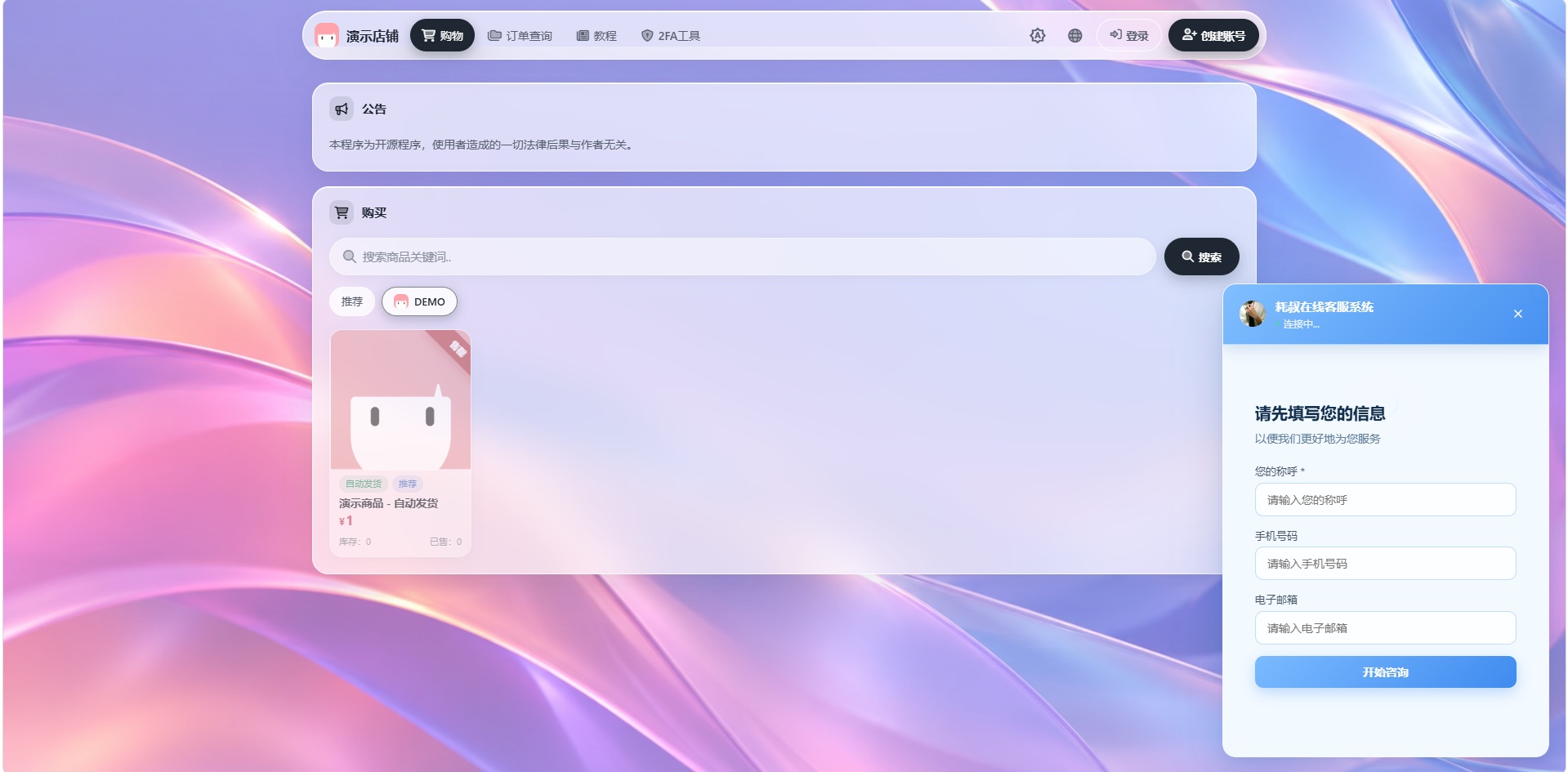Focus the 搜索商品关键词 search field

pyautogui.click(x=742, y=257)
